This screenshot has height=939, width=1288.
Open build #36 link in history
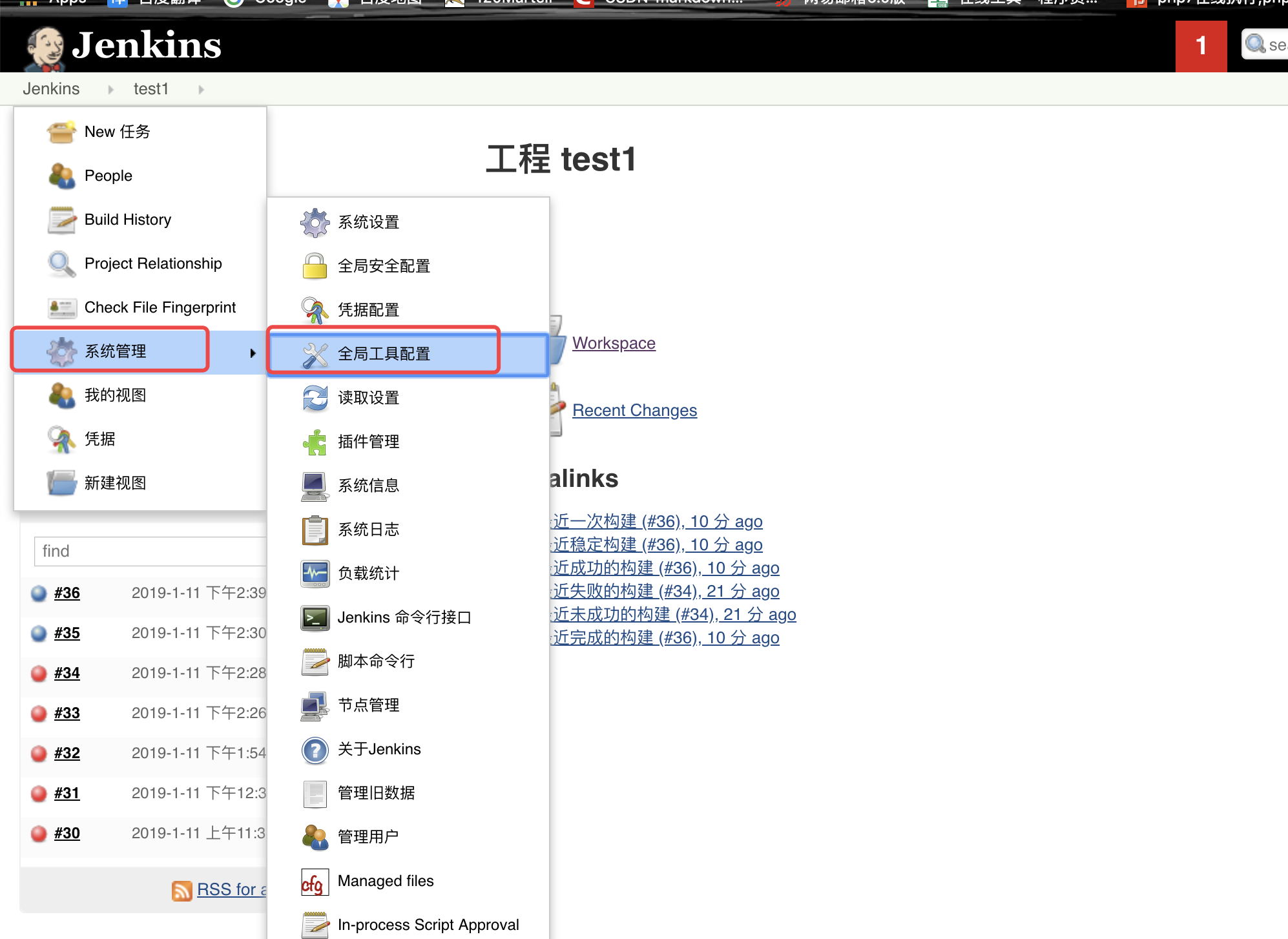pos(67,593)
